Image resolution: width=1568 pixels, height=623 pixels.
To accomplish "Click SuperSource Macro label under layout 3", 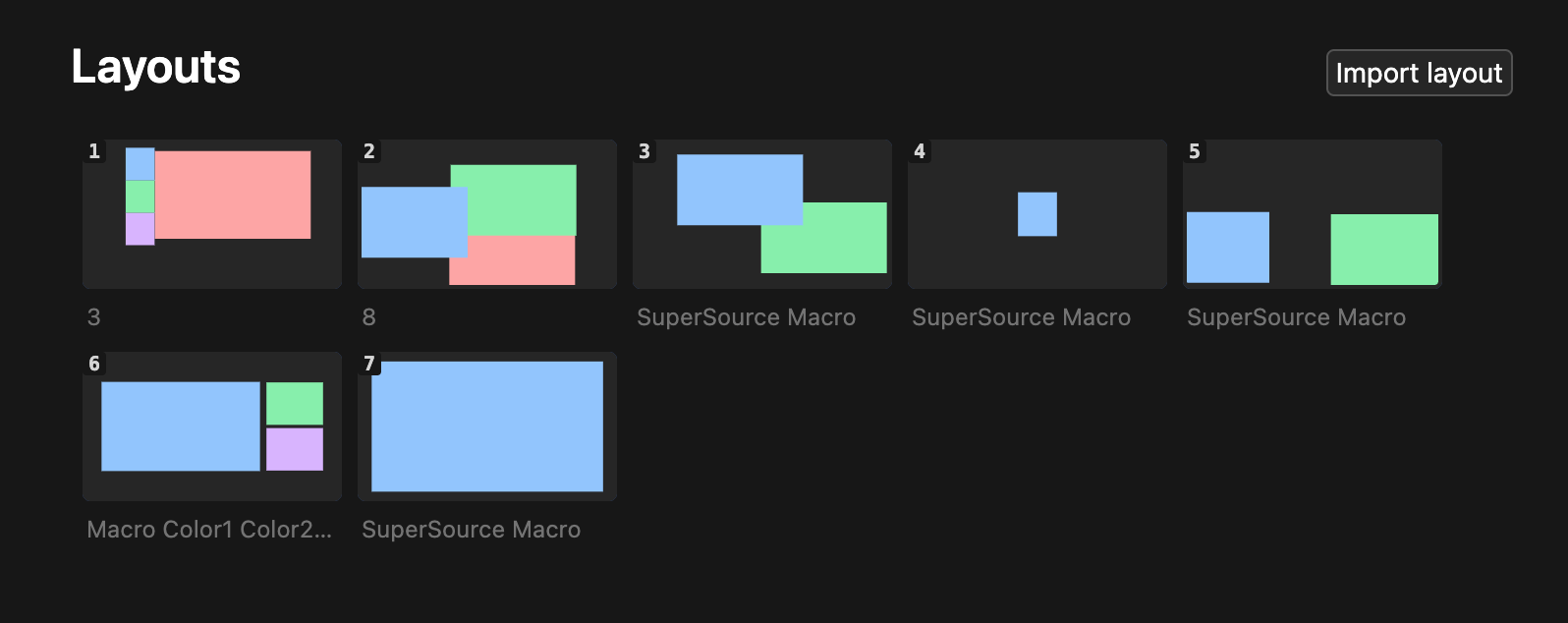I will click(747, 317).
